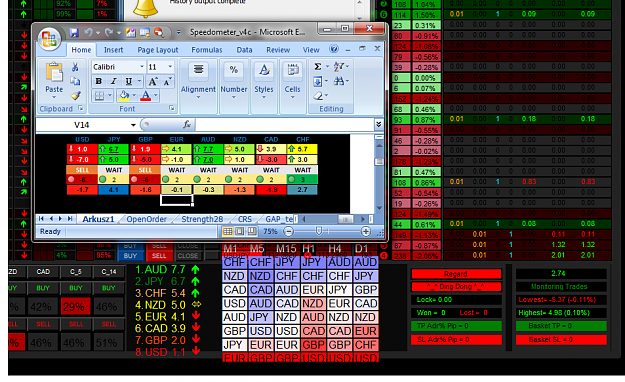Open the Name Box dropdown next to V14
Image resolution: width=625 pixels, height=382 pixels.
tap(133, 125)
